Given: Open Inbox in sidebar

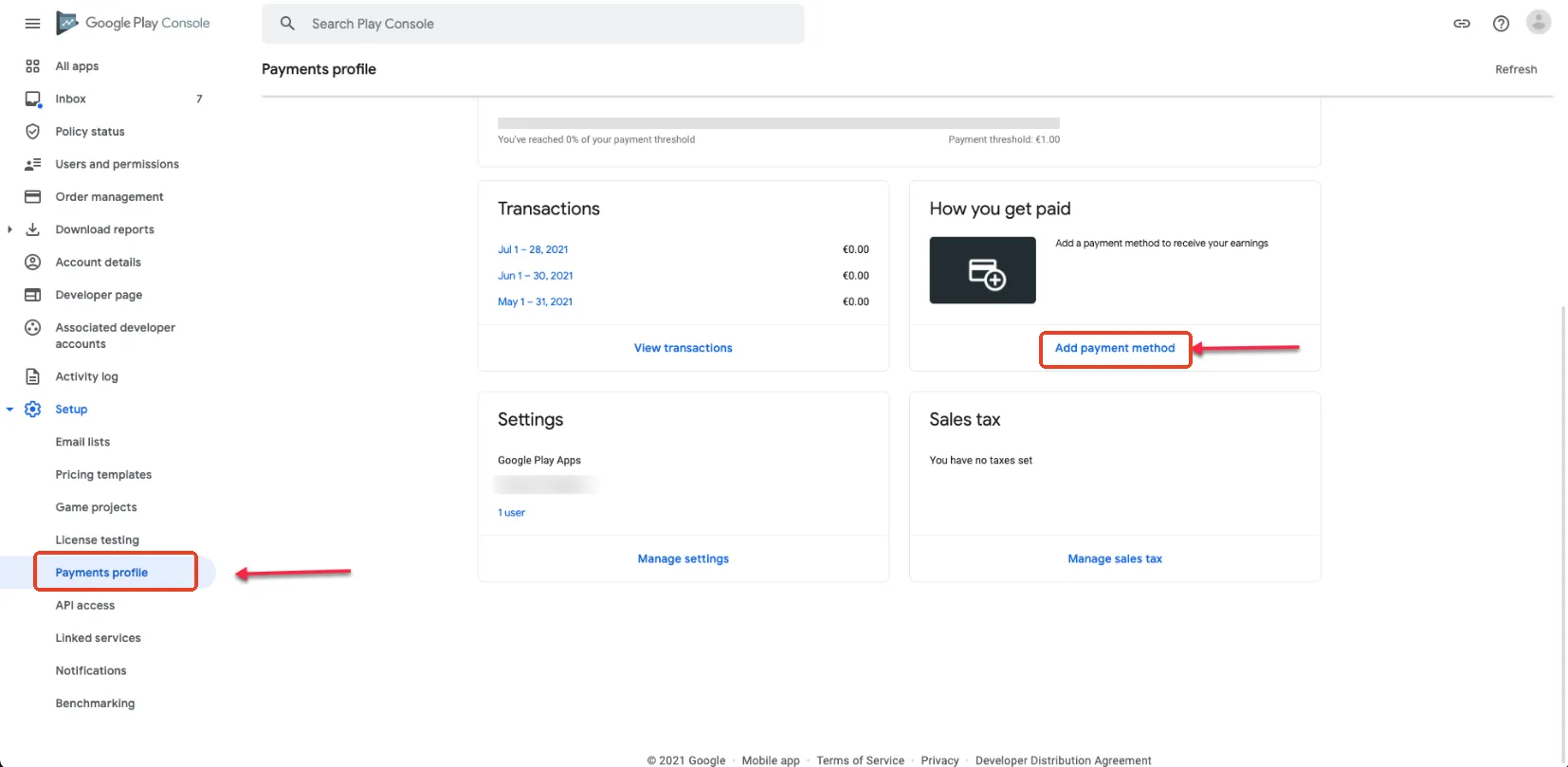Looking at the screenshot, I should click(x=70, y=99).
